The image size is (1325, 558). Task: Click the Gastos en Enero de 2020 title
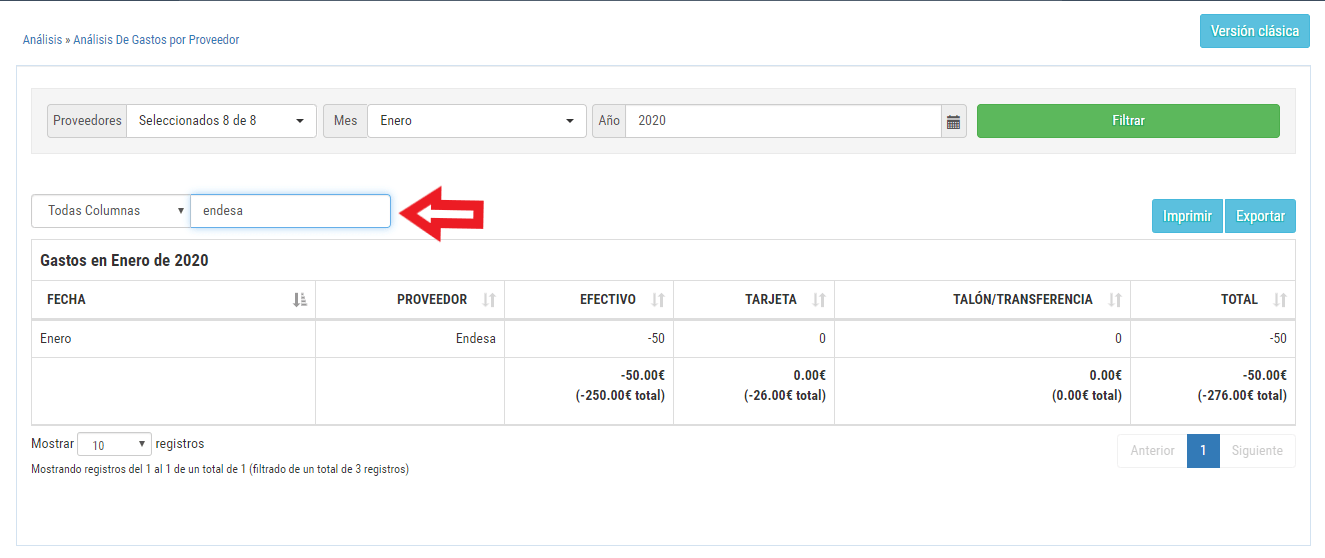[124, 260]
